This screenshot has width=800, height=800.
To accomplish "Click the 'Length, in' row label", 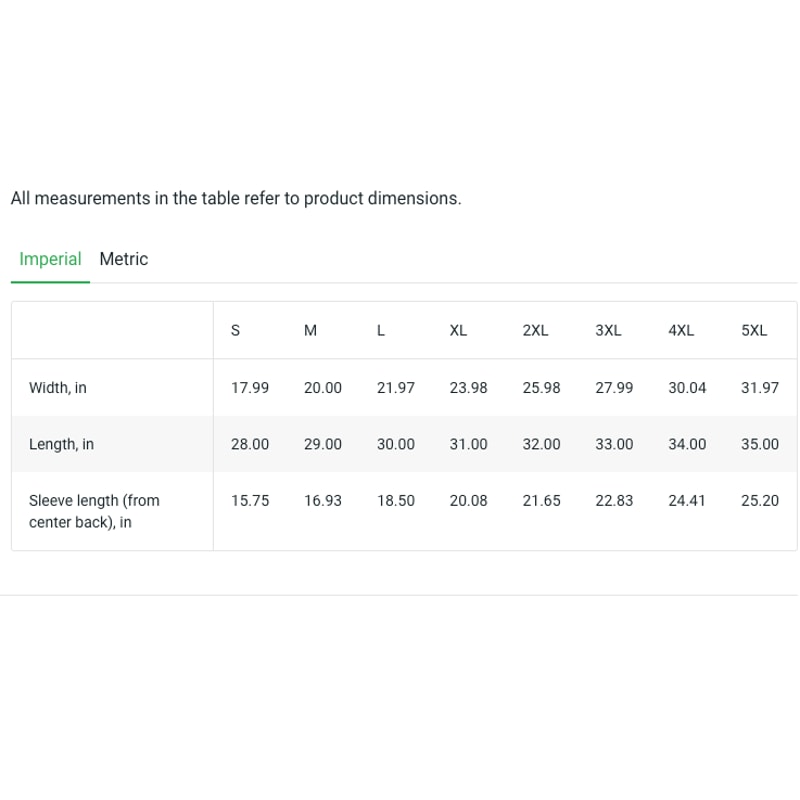I will tap(61, 444).
